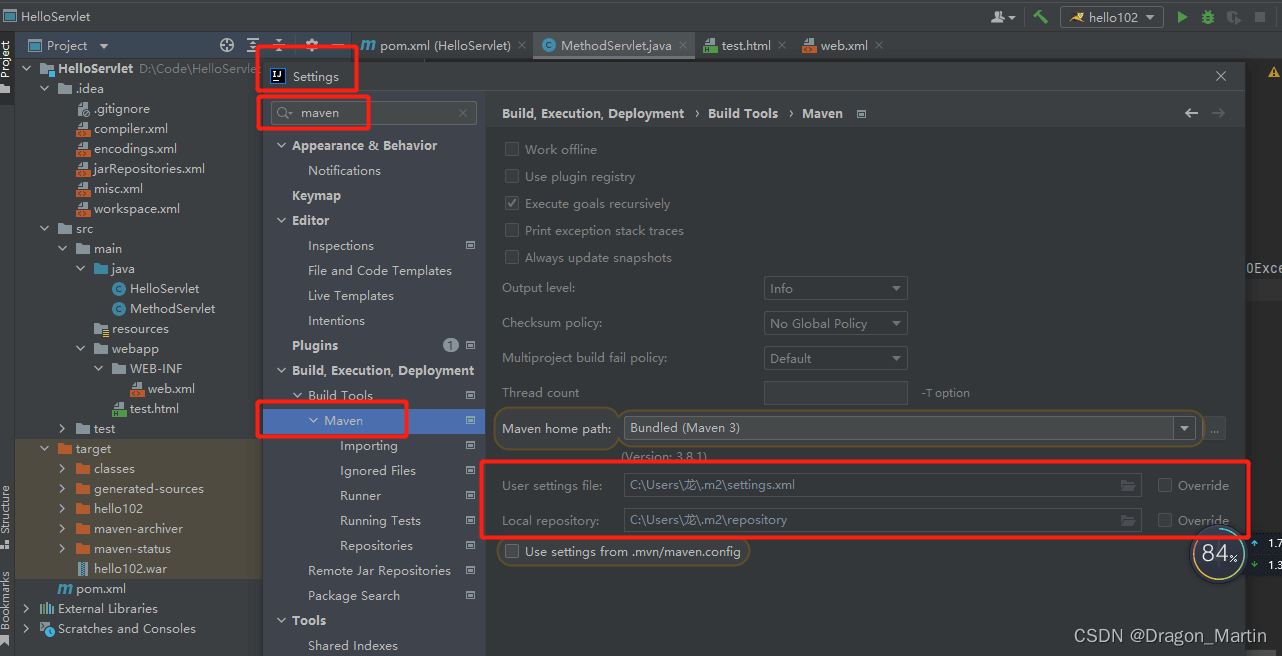Image resolution: width=1282 pixels, height=656 pixels.
Task: Open hello102 run configuration dropdown
Action: 1112,17
